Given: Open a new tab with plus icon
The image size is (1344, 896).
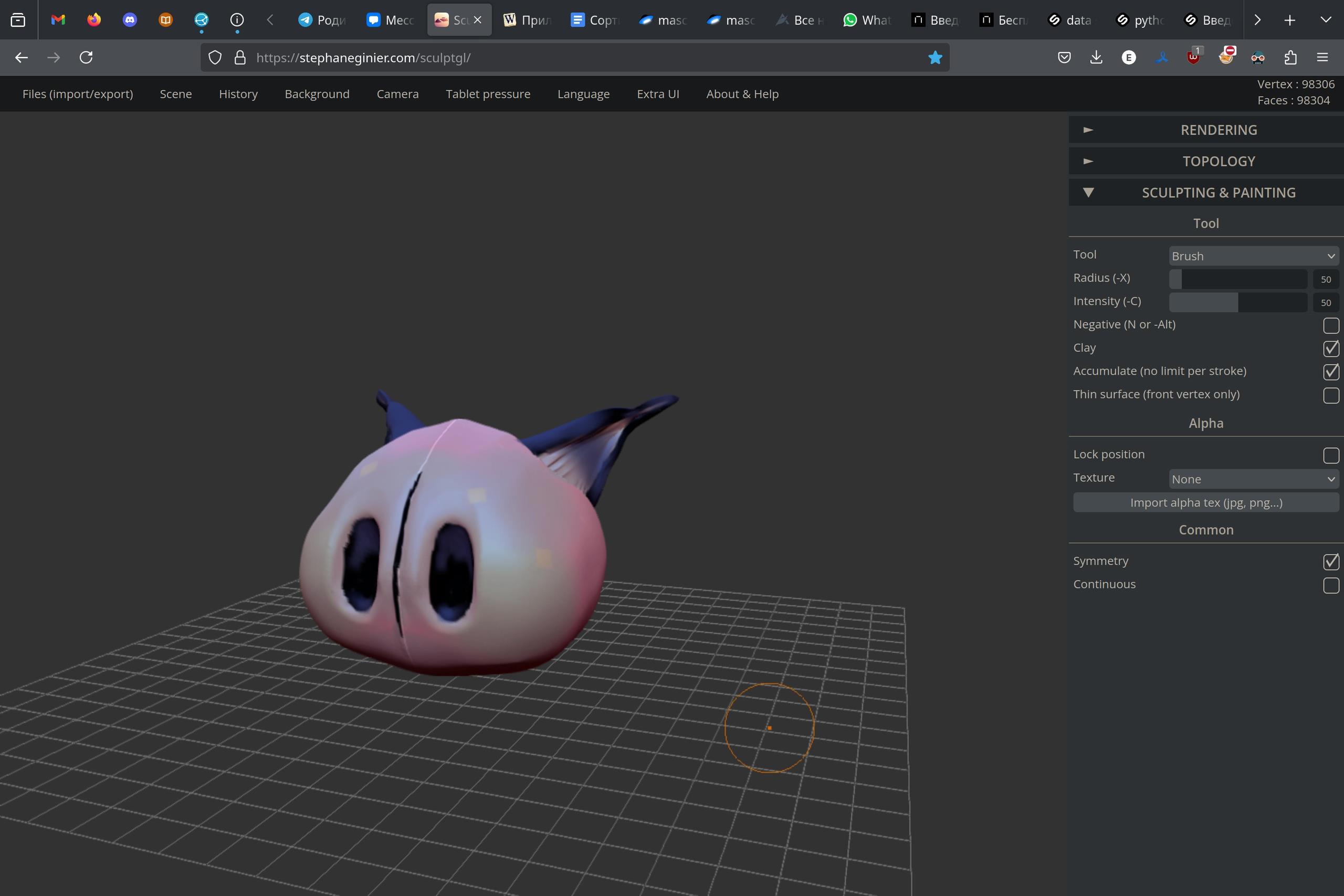Looking at the screenshot, I should [1290, 20].
